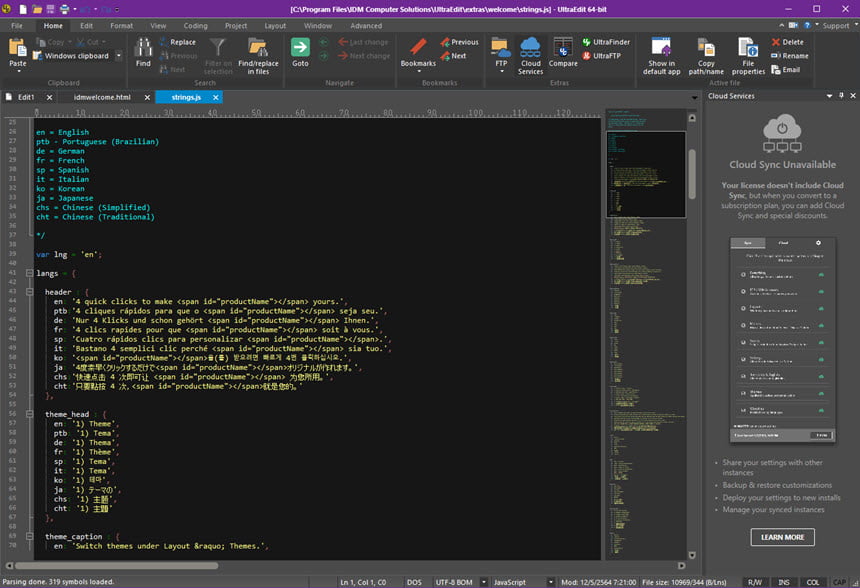Open the file tabs list dropdown
Viewport: 860px width, 588px height.
click(694, 98)
